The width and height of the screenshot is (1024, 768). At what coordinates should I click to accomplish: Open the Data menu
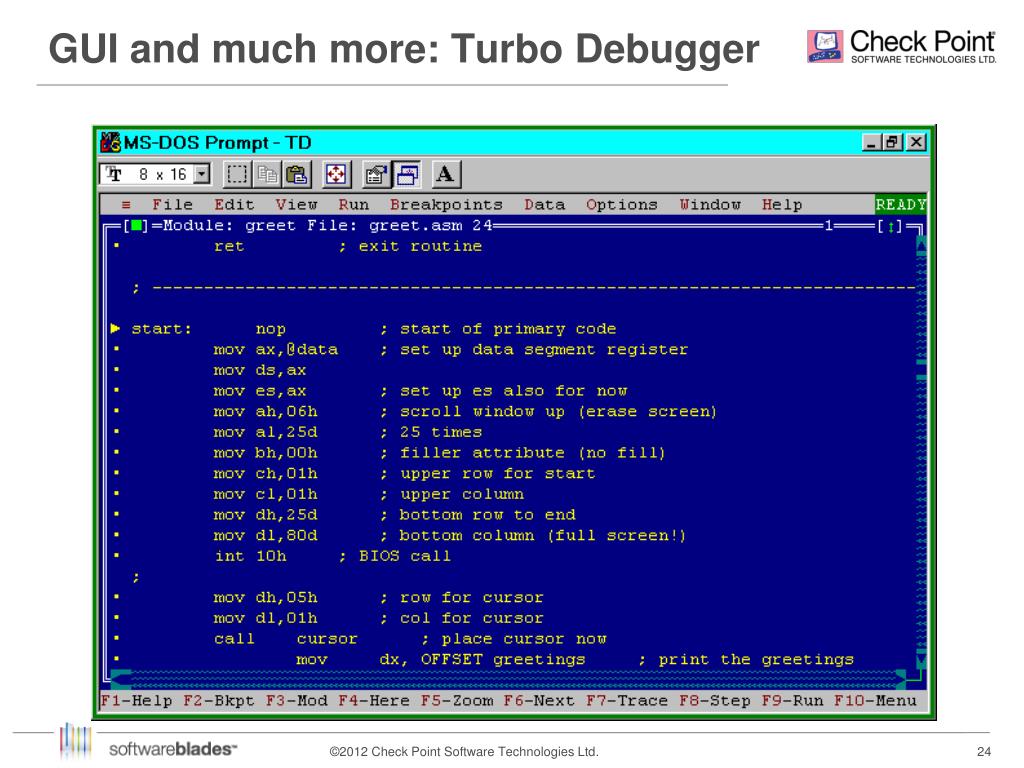coord(545,205)
